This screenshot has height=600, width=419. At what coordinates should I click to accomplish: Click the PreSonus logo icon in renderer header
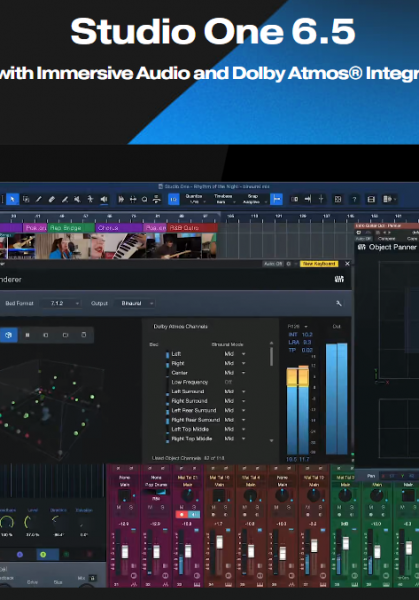pyautogui.click(x=339, y=279)
